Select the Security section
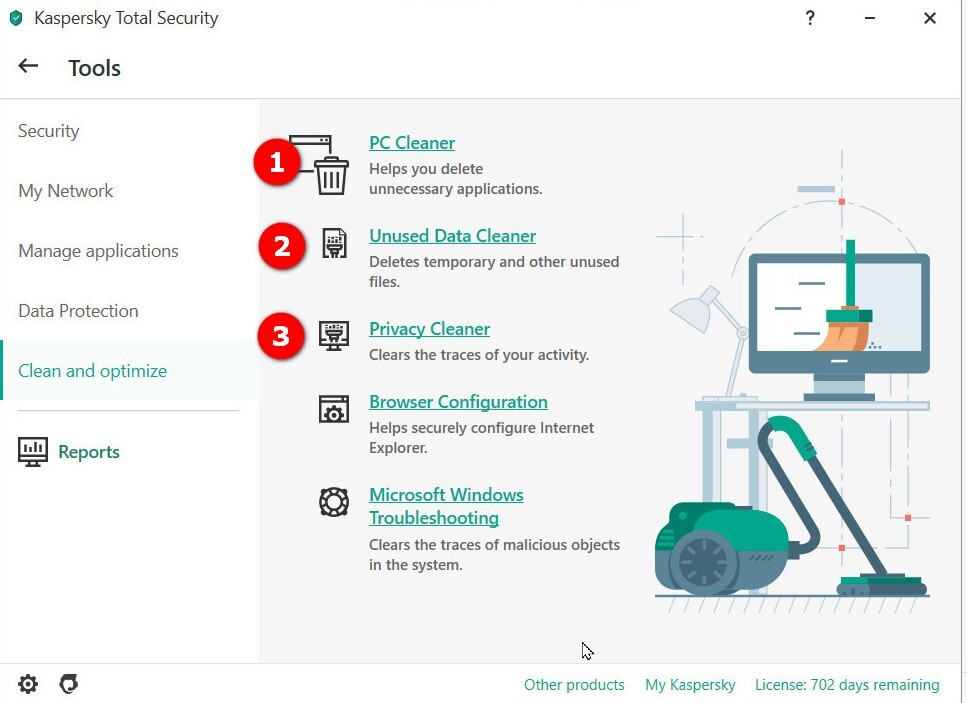Image resolution: width=967 pixels, height=703 pixels. (49, 131)
